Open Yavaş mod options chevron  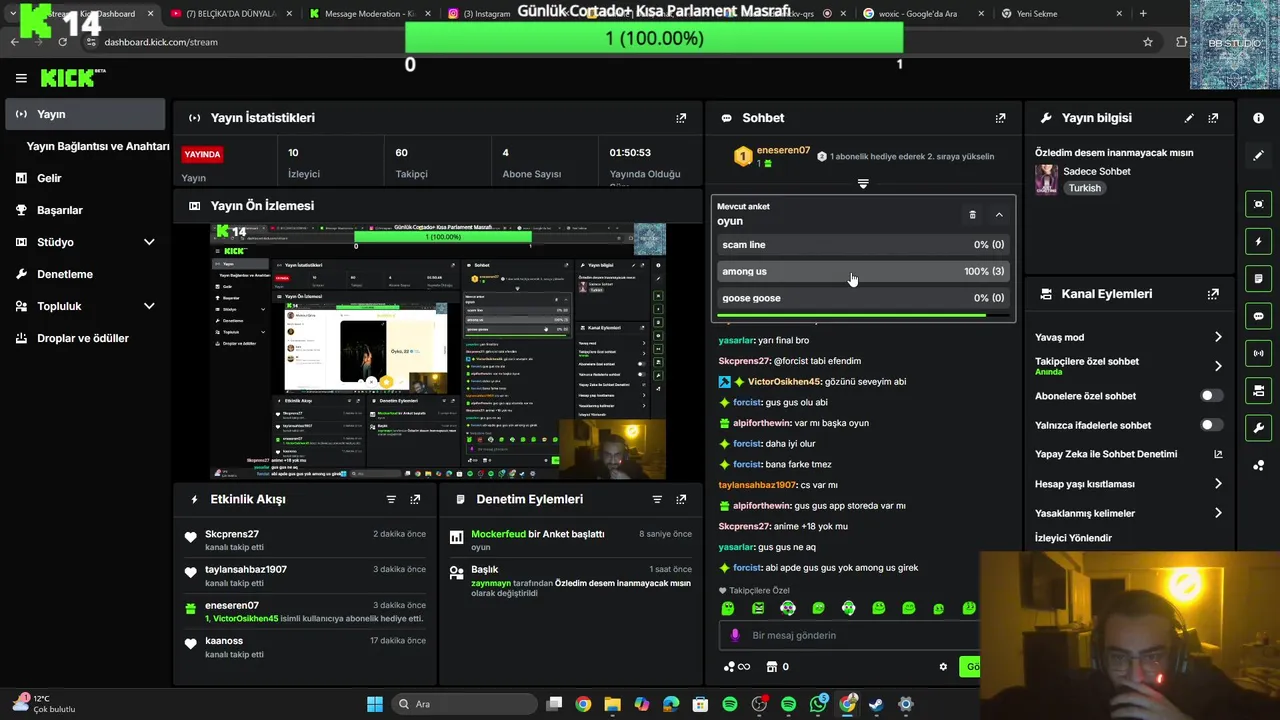(1218, 337)
